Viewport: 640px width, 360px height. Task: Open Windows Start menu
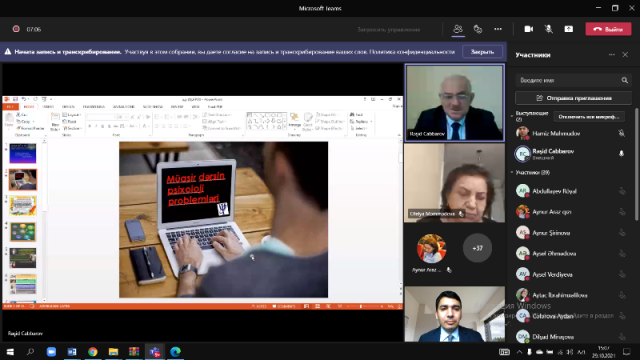pos(10,351)
